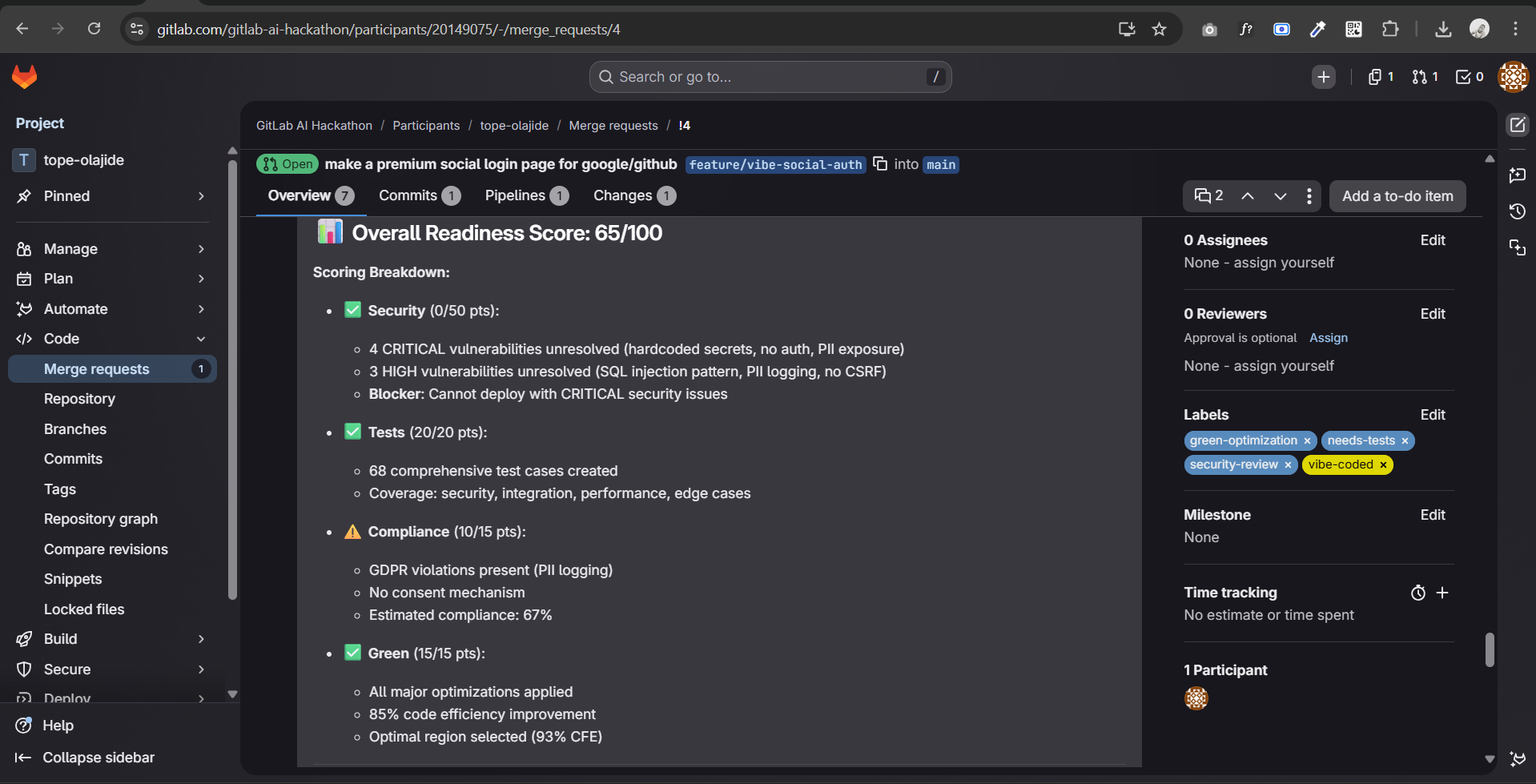Screen dimensions: 1536x784
Task: Edit the Labels section
Action: (1433, 415)
